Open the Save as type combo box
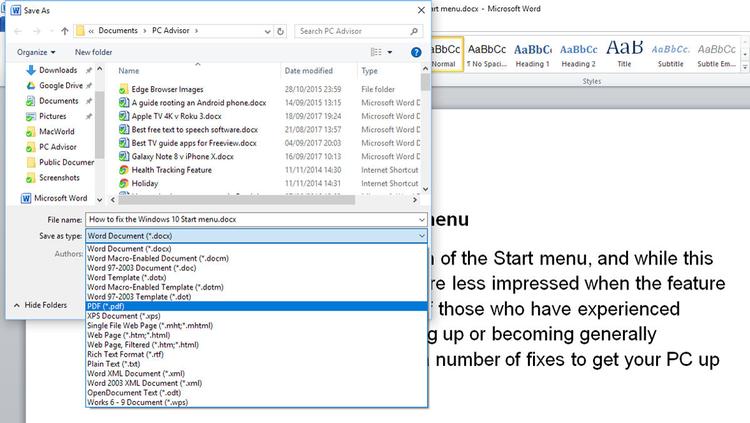Screen dimensions: 750x423 coord(256,235)
